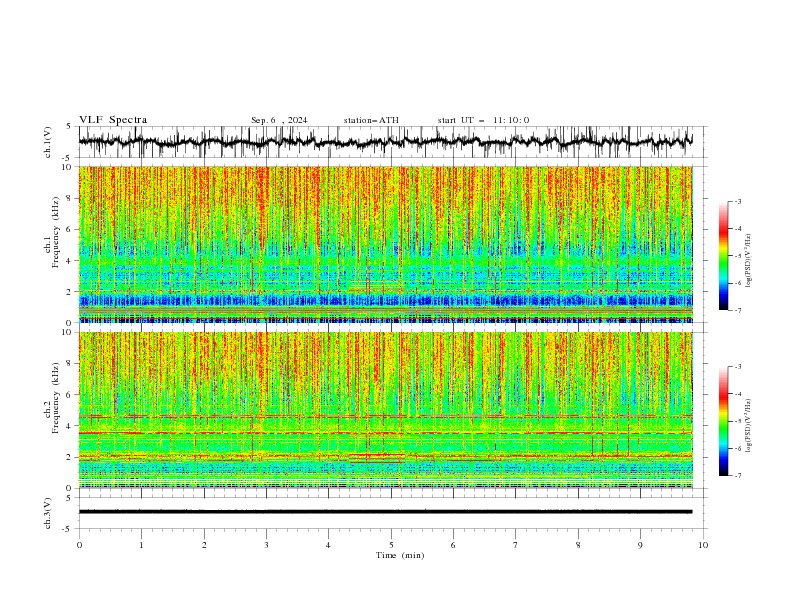792x612 pixels.
Task: Click the upper PSD color scale bar
Action: coord(723,256)
